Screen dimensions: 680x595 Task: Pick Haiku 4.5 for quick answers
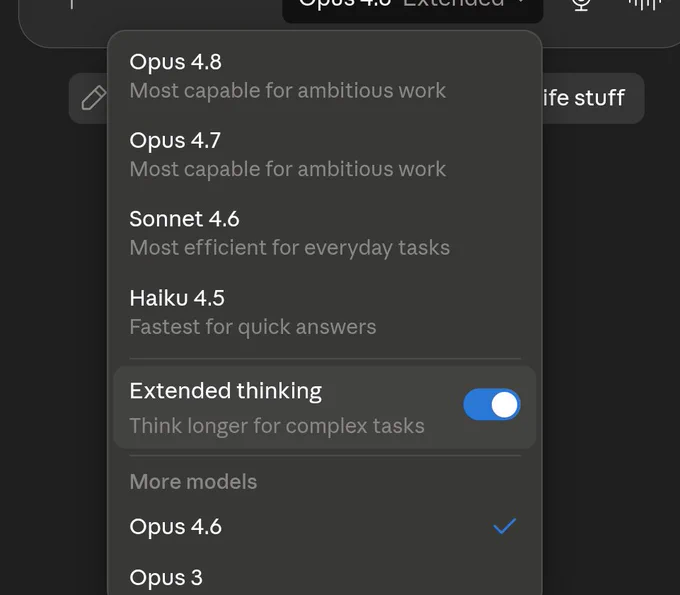click(325, 312)
